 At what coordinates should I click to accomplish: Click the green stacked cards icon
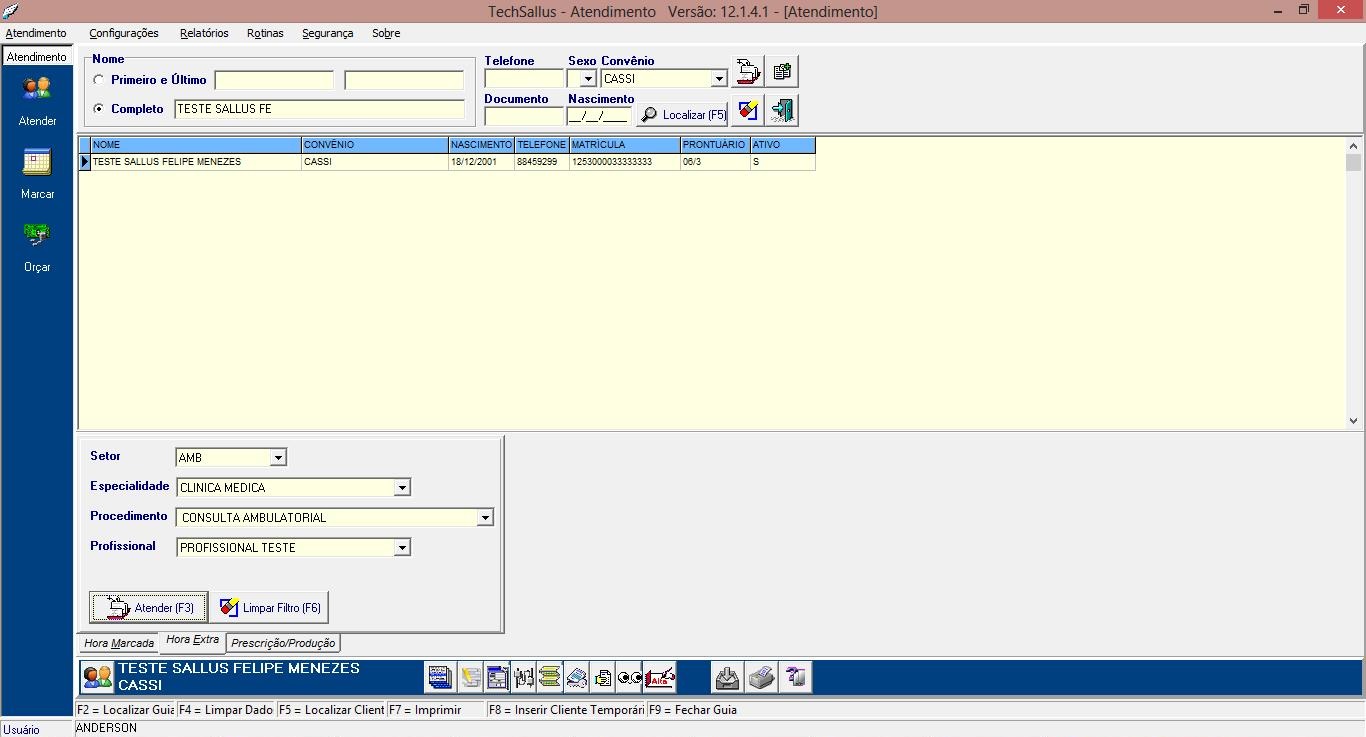(550, 678)
